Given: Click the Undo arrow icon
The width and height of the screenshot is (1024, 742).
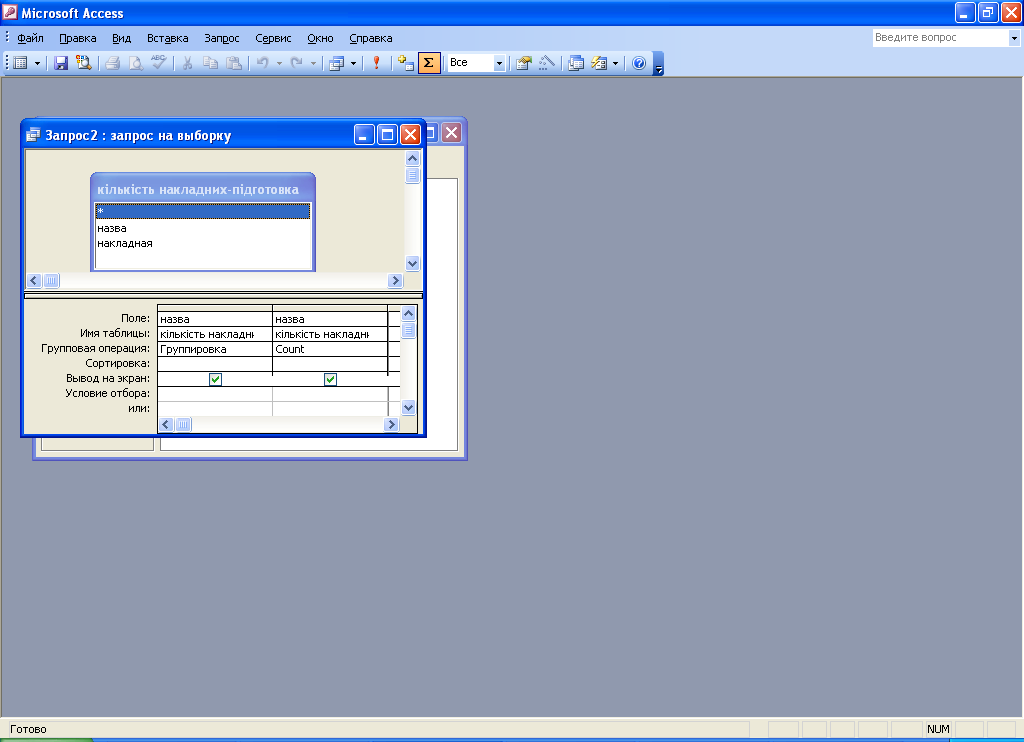Looking at the screenshot, I should coord(263,63).
